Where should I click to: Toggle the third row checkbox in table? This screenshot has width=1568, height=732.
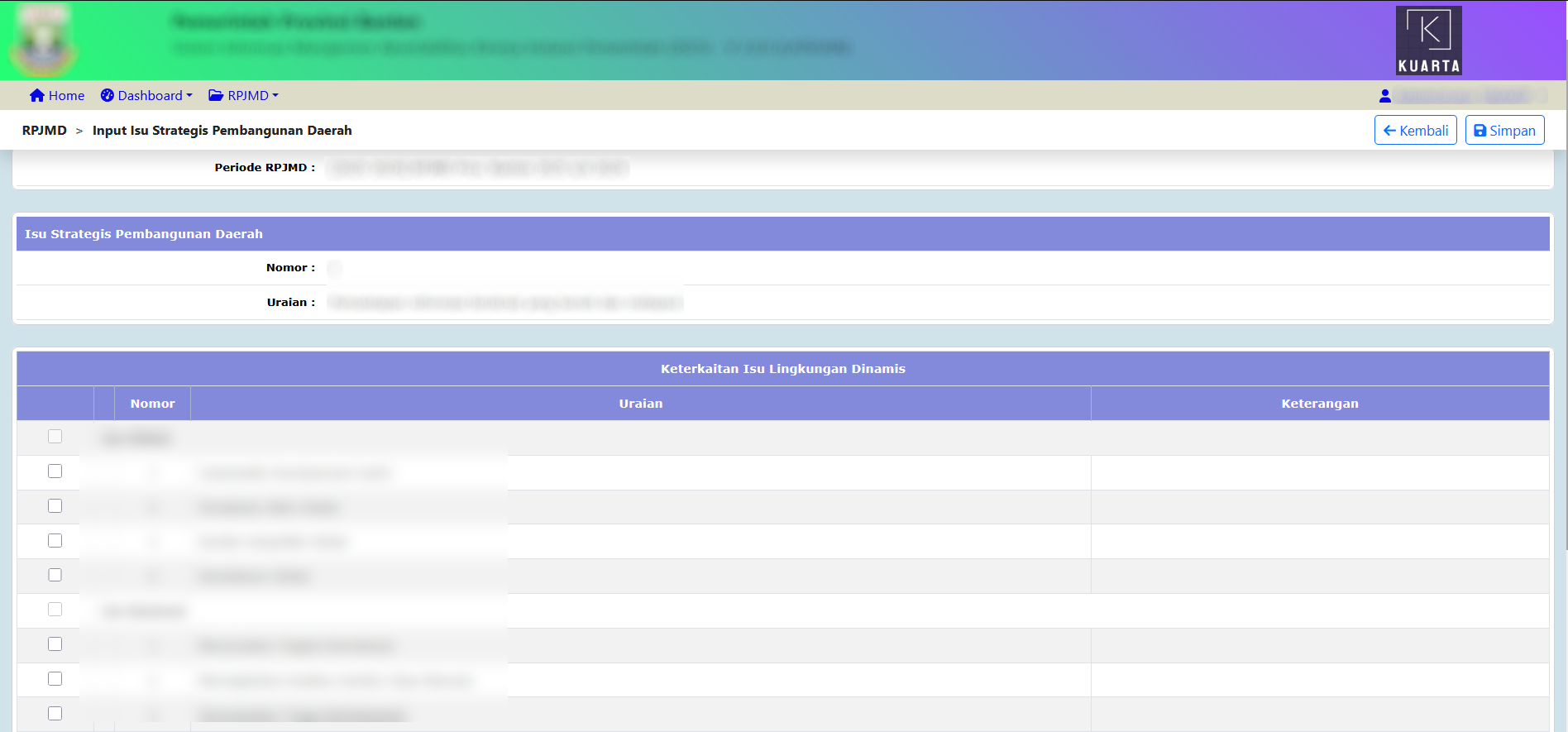click(55, 505)
